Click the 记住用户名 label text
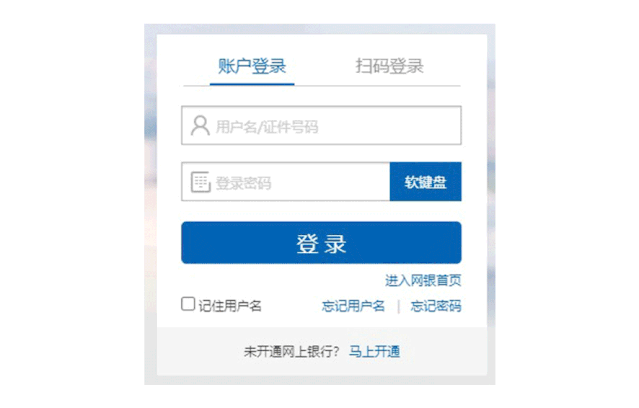 click(230, 306)
